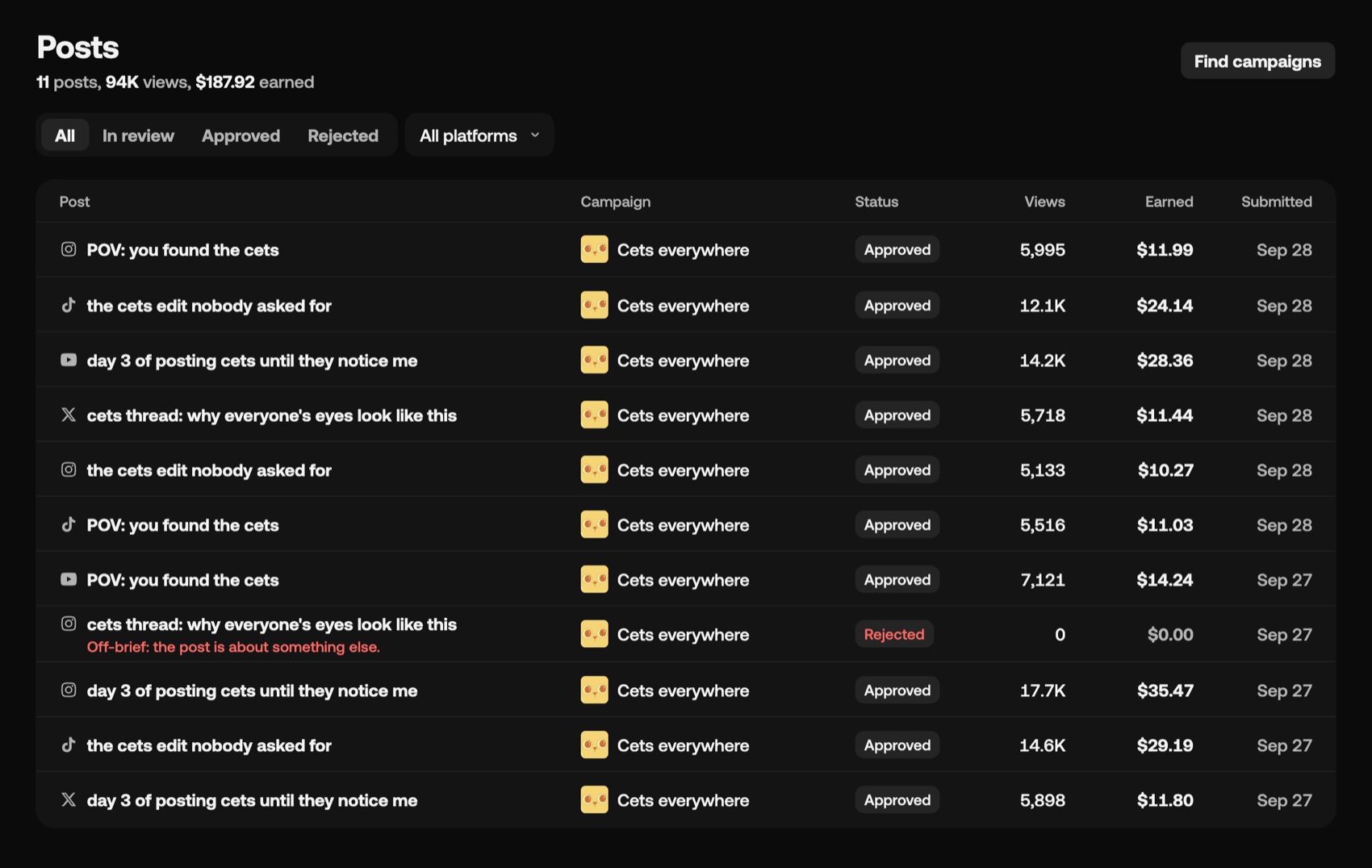Click the TikTok icon beside the 5,516-views post
This screenshot has height=868, width=1372.
tap(69, 524)
